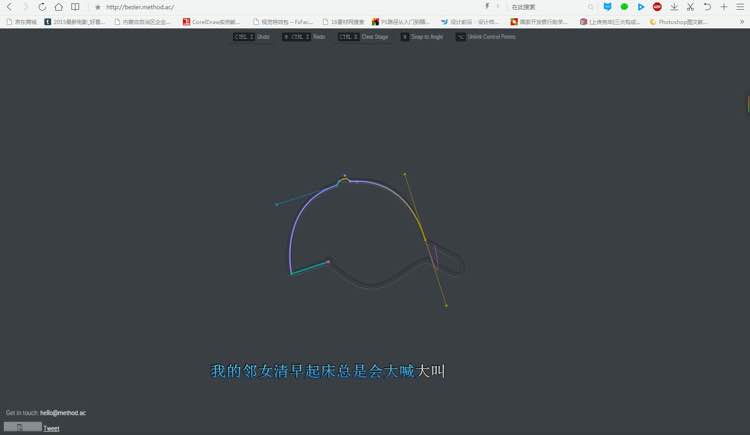Click the star icon beside the URL

(98, 7)
